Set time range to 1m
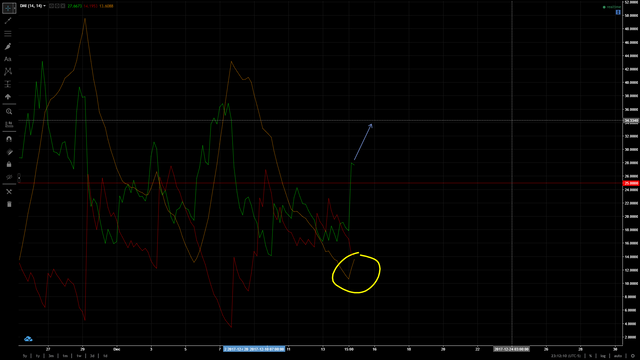 [x=65, y=356]
